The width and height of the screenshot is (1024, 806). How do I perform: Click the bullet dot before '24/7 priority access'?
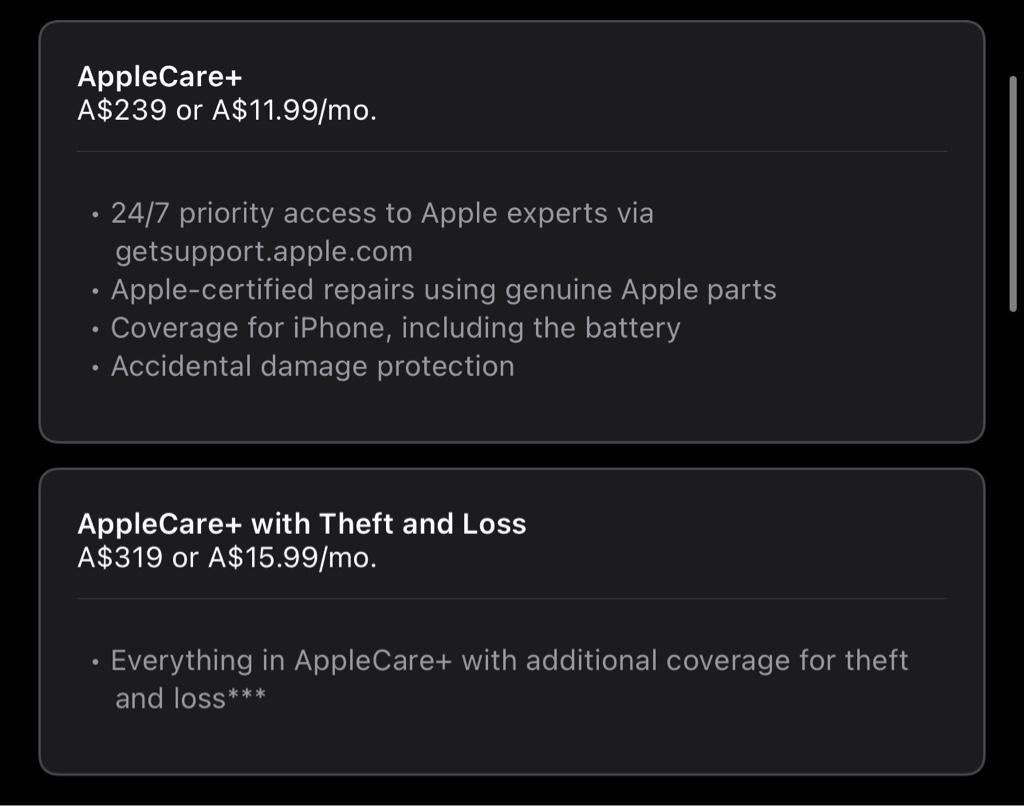pos(96,216)
